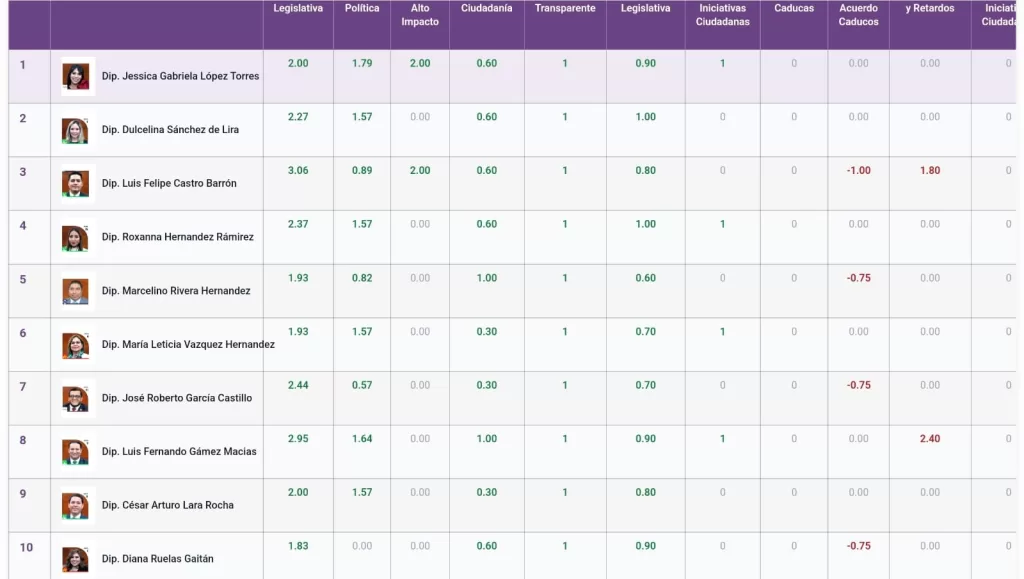
Task: Click María Leticia Vazquez Hernandez's photo
Action: (75, 345)
